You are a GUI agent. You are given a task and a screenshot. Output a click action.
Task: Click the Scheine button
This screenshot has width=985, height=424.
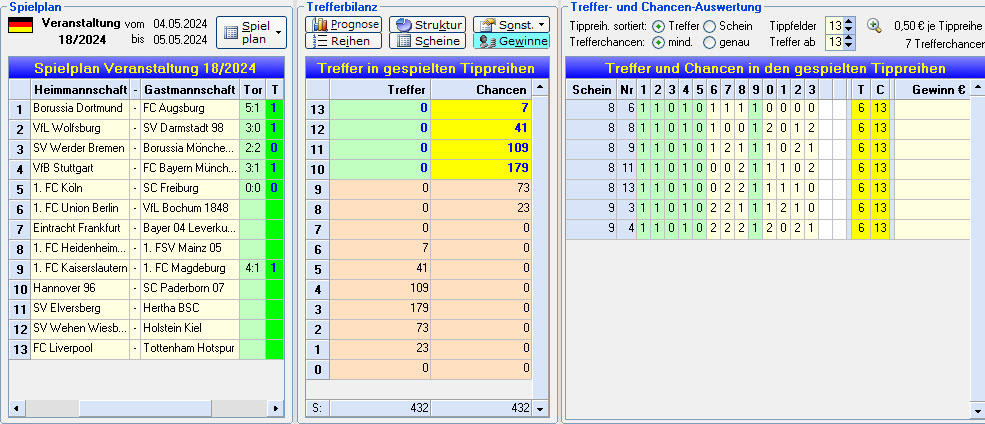coord(428,41)
